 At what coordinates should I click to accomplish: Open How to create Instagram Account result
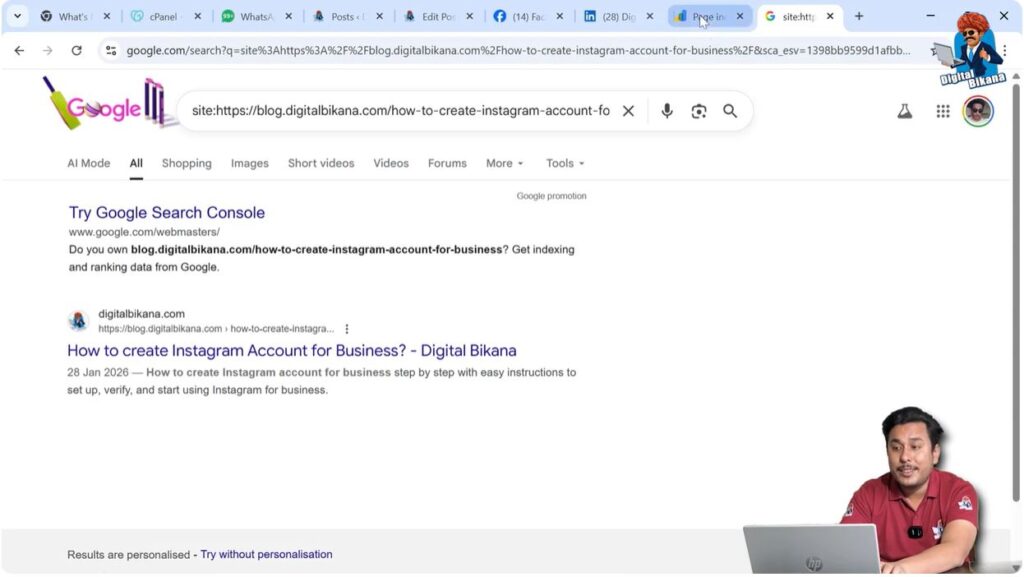click(x=292, y=351)
